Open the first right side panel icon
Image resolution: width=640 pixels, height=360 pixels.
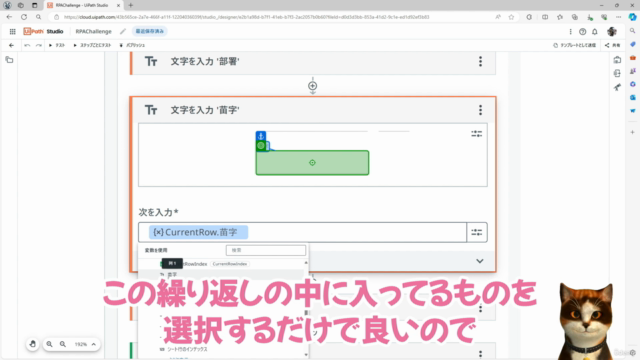[617, 60]
